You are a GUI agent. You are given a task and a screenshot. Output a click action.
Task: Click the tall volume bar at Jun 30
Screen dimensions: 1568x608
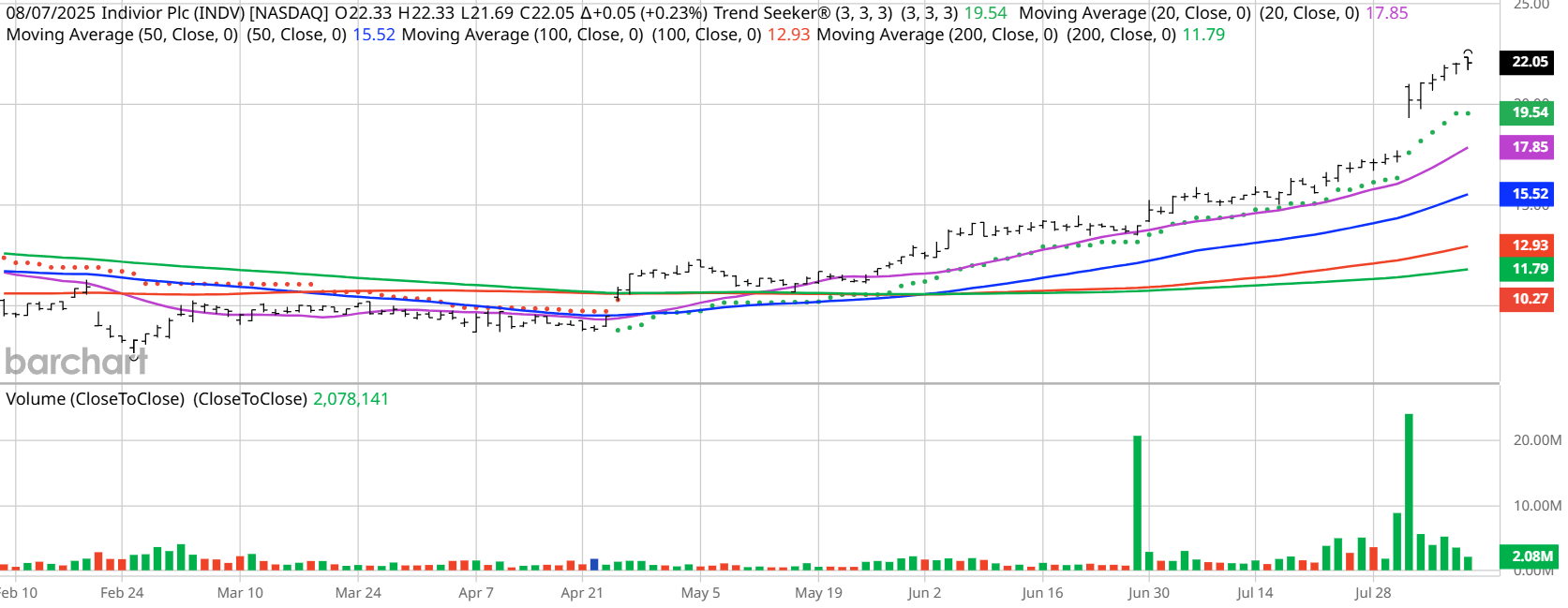coord(1137,503)
